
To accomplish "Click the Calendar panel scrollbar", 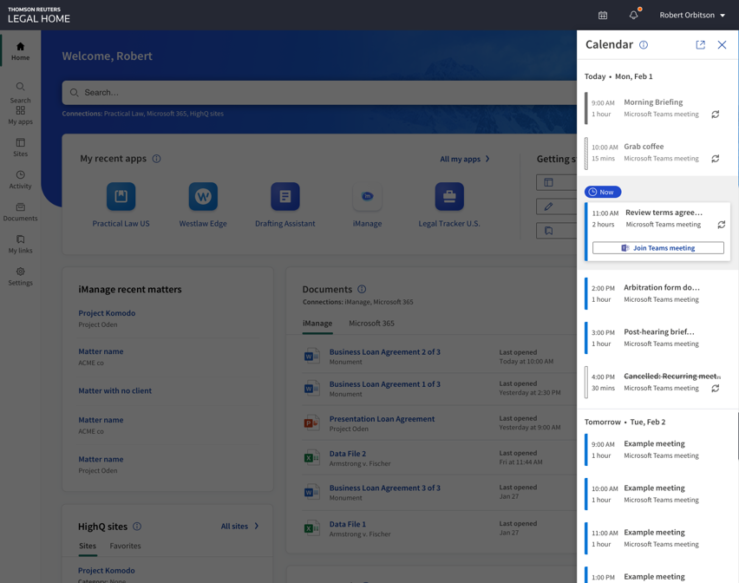I will pyautogui.click(x=737, y=435).
